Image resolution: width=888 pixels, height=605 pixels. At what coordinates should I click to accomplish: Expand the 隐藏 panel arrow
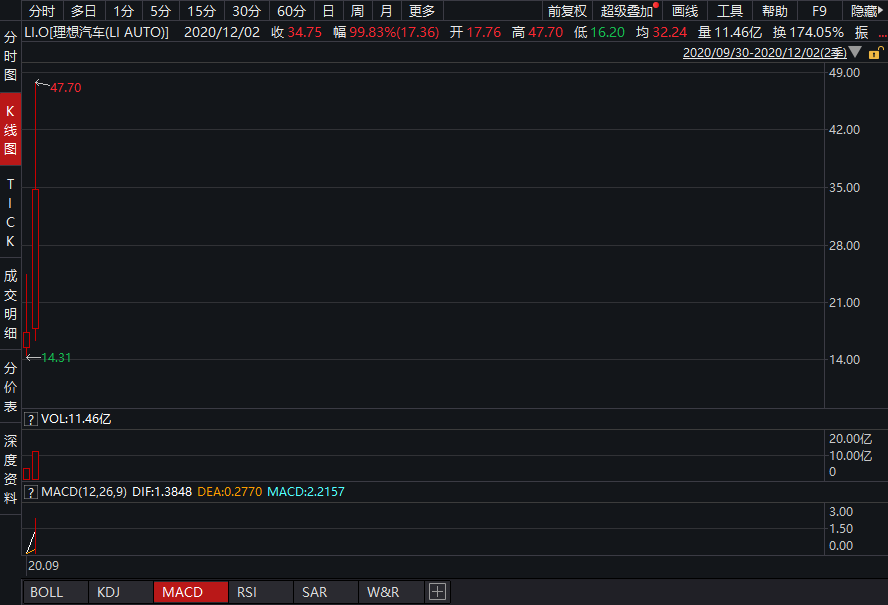[866, 11]
